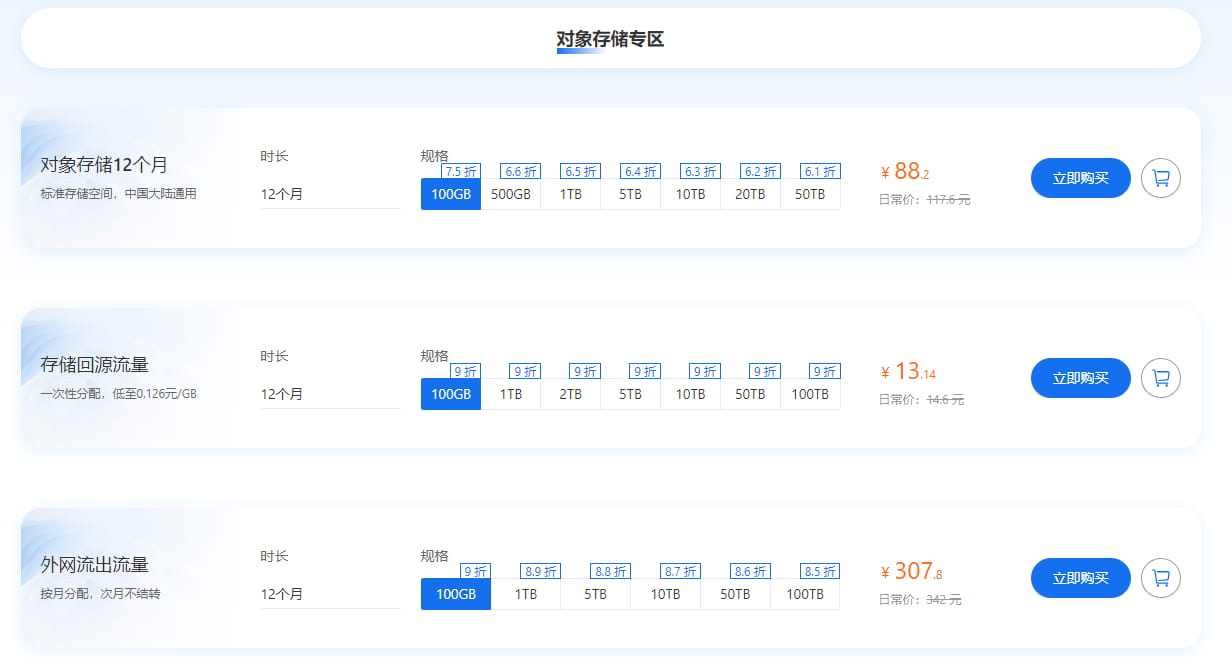
Task: Click the 7.5折 discount tag
Action: [x=461, y=171]
